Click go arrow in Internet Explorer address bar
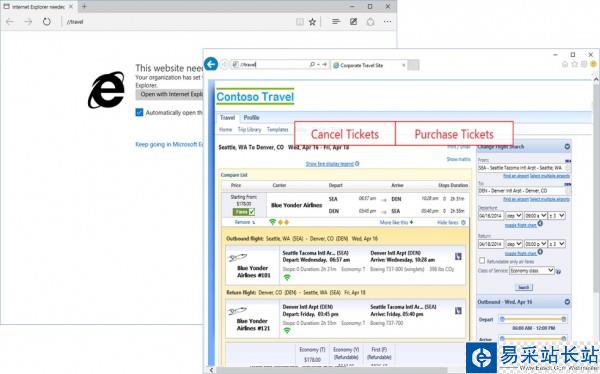 point(325,65)
